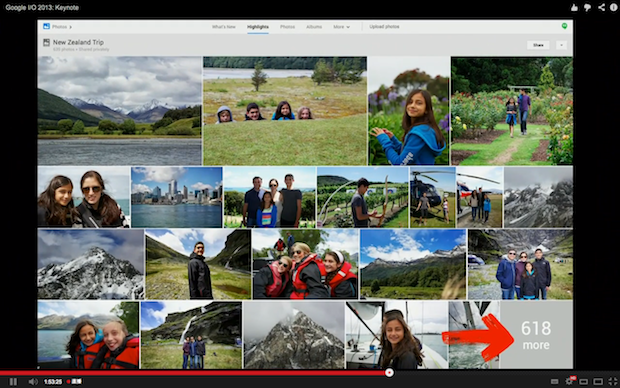Open group beside red helicopter photo

click(x=479, y=197)
